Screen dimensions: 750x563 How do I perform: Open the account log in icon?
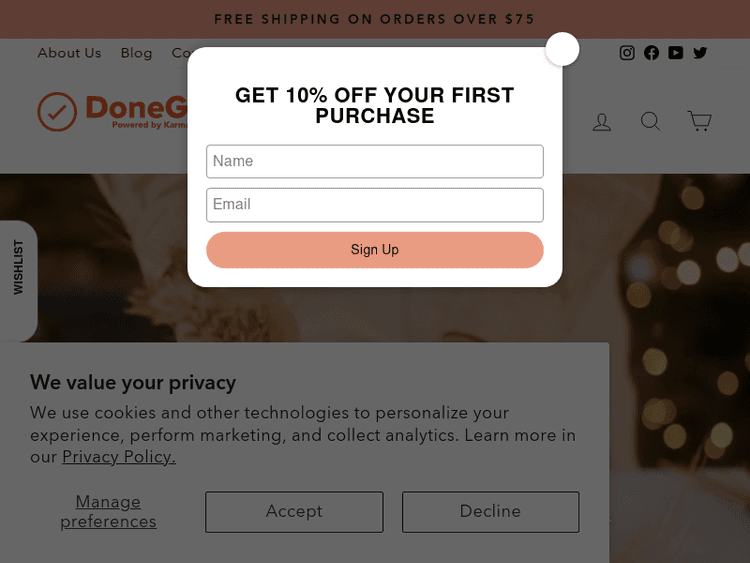click(602, 122)
